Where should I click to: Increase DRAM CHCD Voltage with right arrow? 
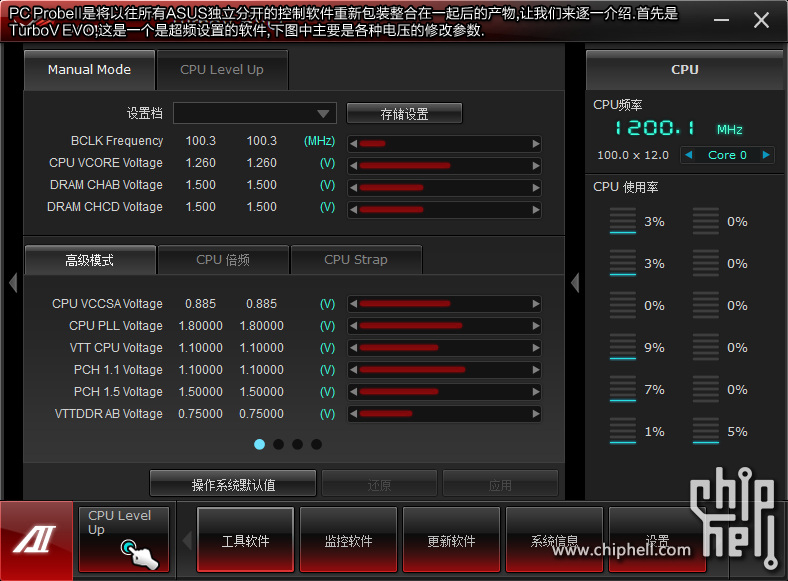tap(536, 210)
